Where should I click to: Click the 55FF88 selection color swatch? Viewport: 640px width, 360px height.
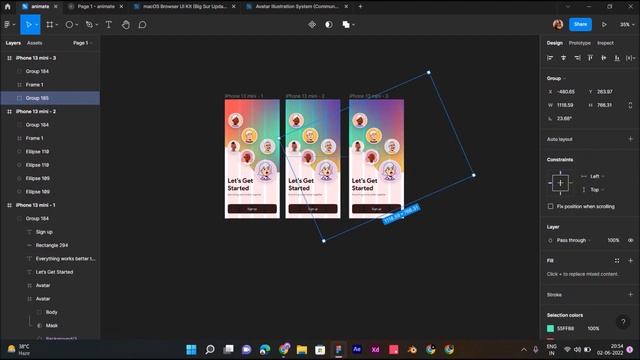tap(550, 329)
